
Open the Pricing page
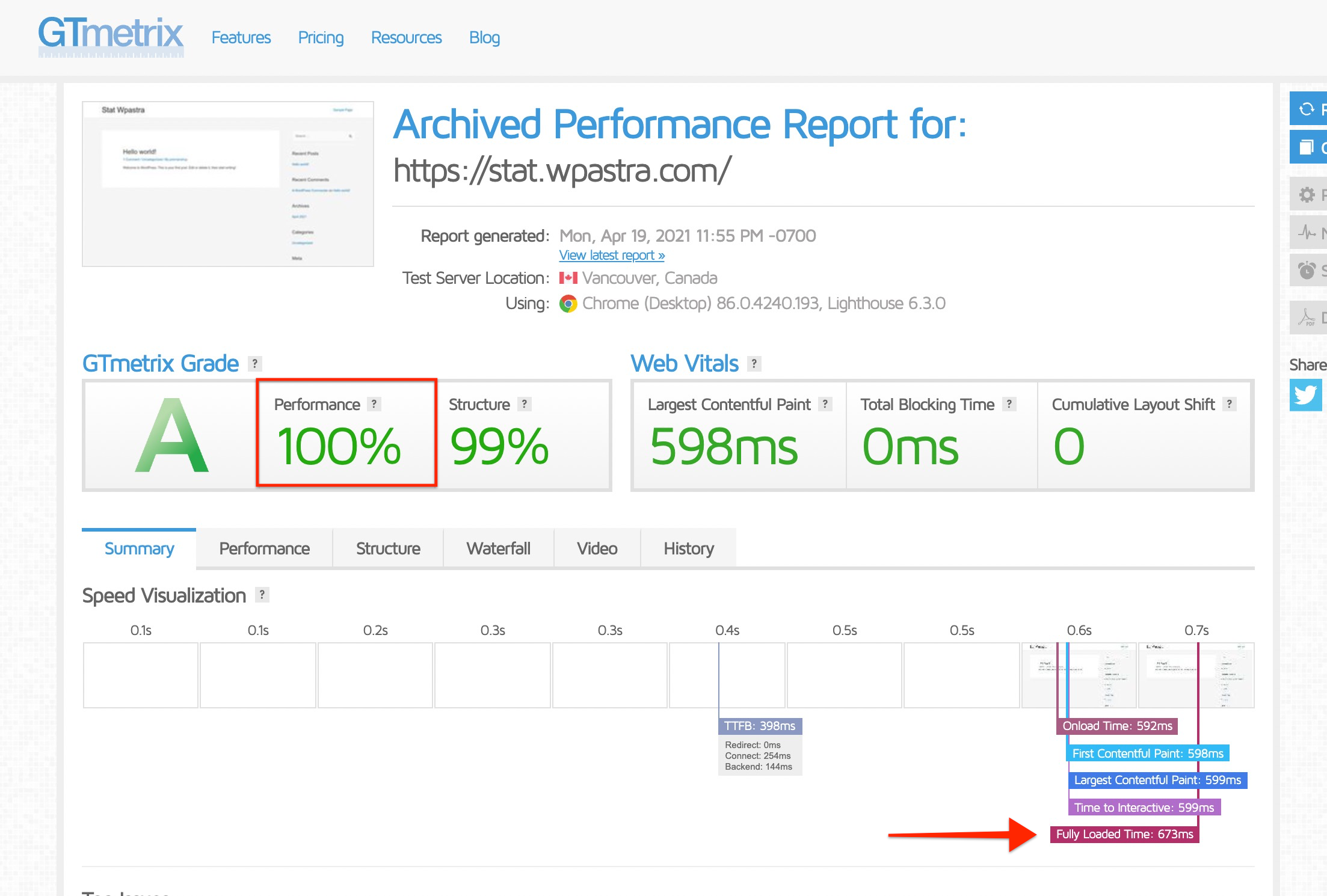pyautogui.click(x=321, y=37)
